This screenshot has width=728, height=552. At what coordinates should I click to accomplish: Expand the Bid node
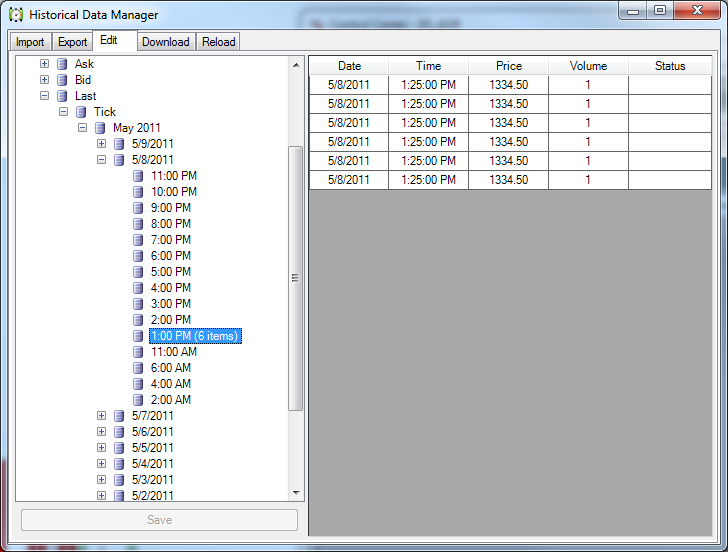[x=45, y=80]
